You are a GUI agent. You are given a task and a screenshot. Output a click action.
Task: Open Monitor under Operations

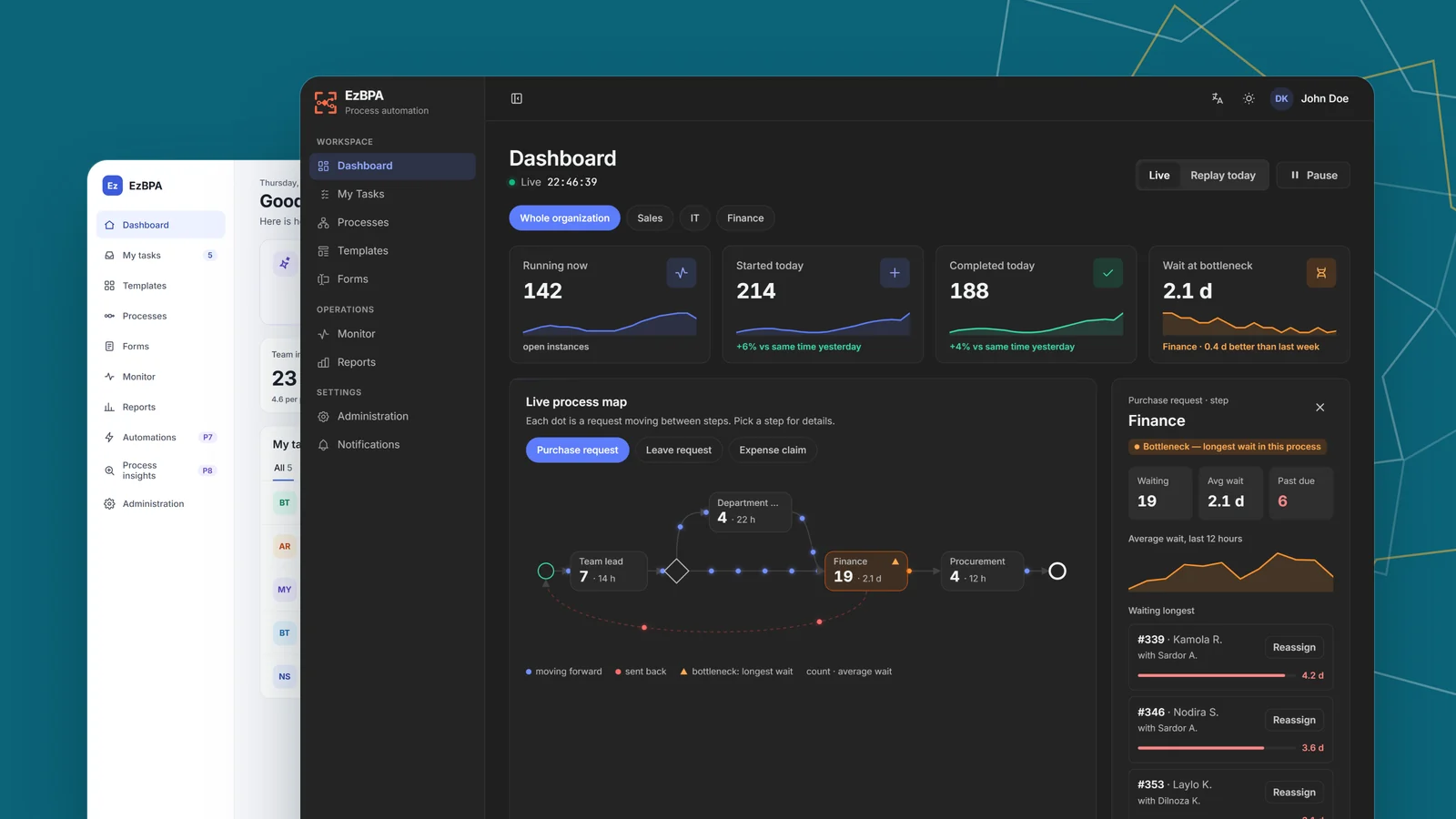point(392,334)
